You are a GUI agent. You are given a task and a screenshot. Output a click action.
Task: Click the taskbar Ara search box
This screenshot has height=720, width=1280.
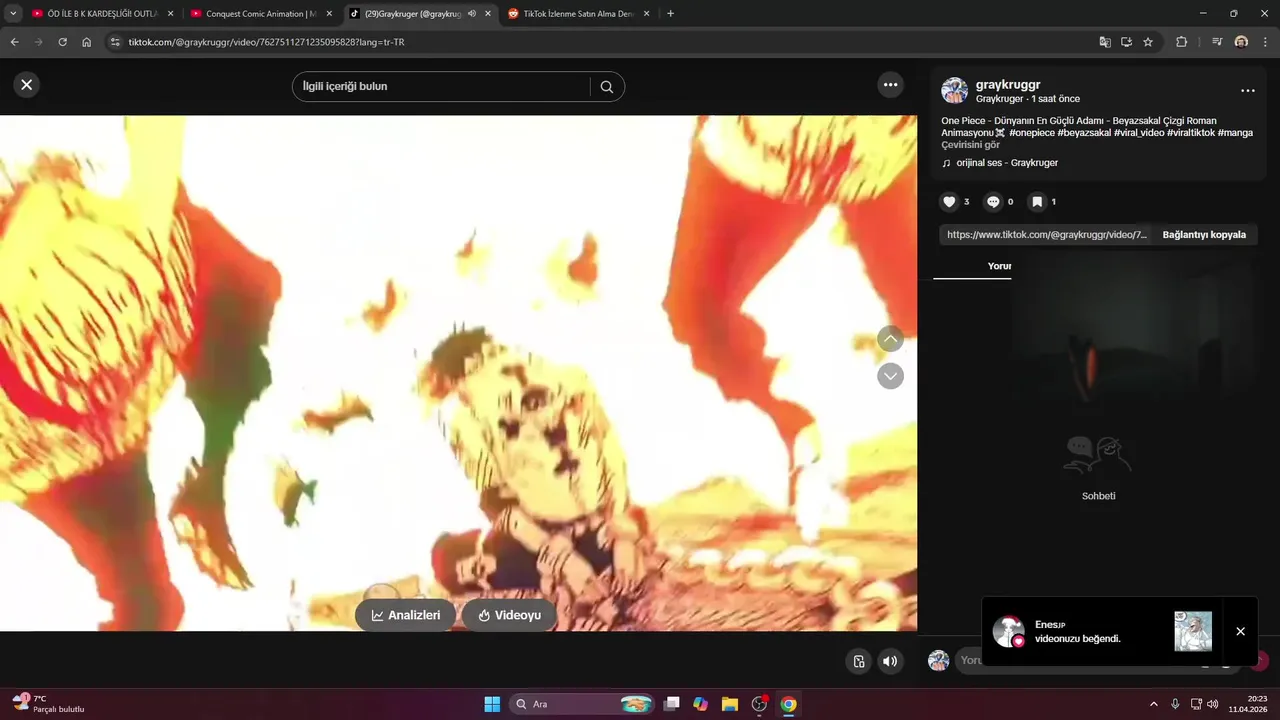tap(582, 704)
